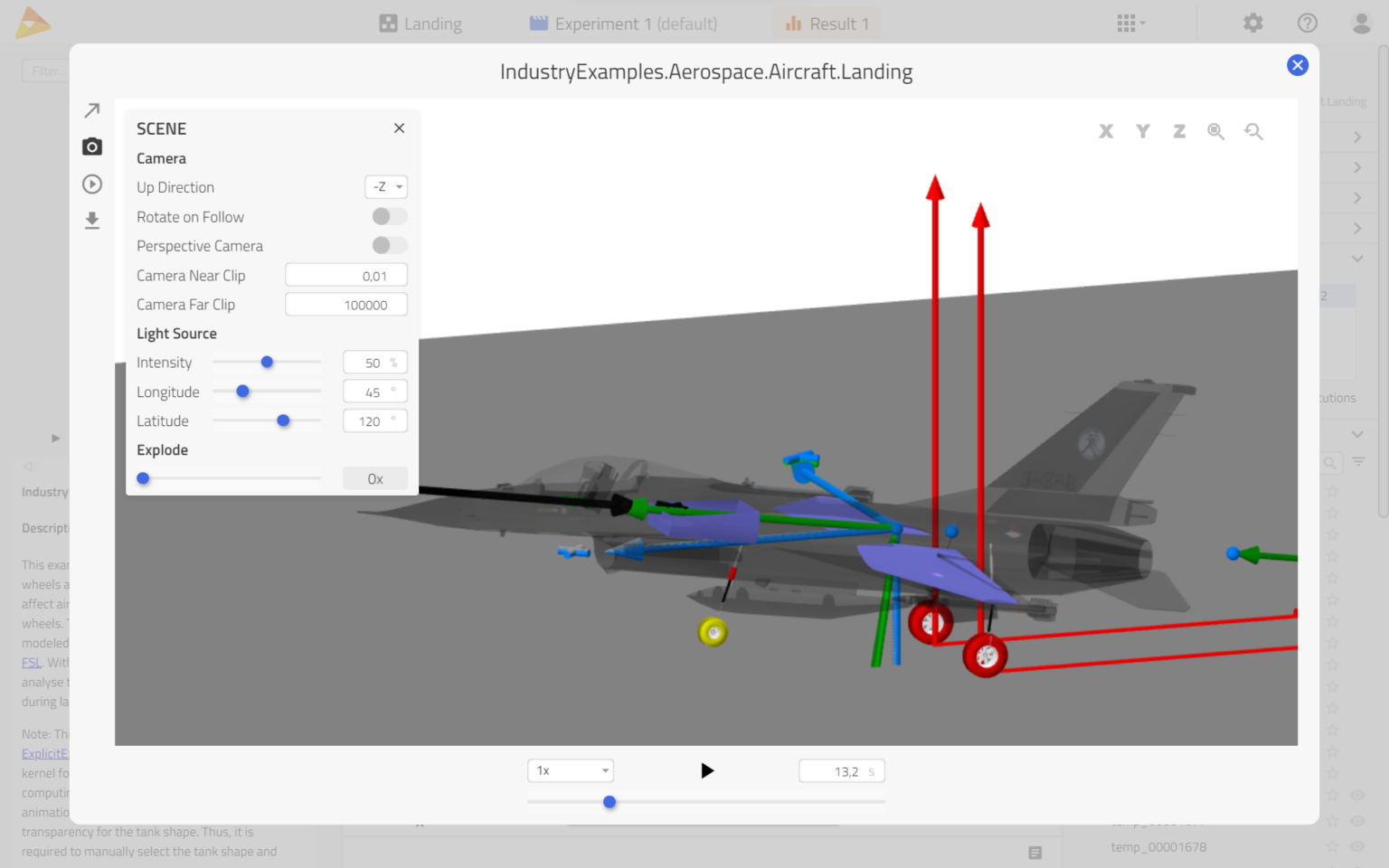Close the SCENE panel
The width and height of the screenshot is (1389, 868).
(399, 128)
